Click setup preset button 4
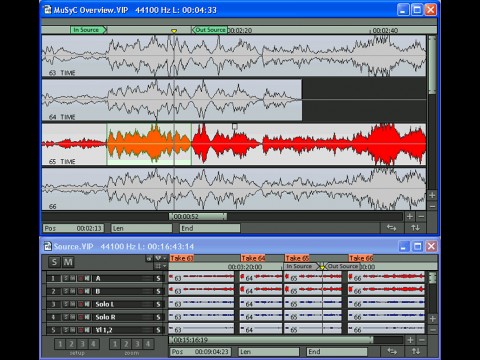The width and height of the screenshot is (480, 360). point(93,344)
